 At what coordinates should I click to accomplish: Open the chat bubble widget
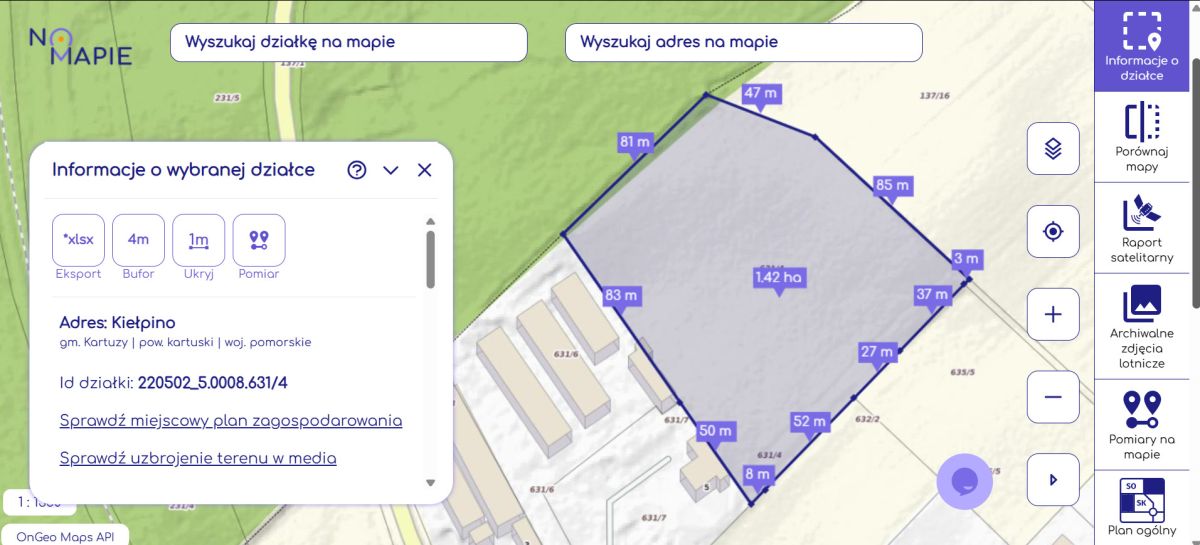point(964,481)
